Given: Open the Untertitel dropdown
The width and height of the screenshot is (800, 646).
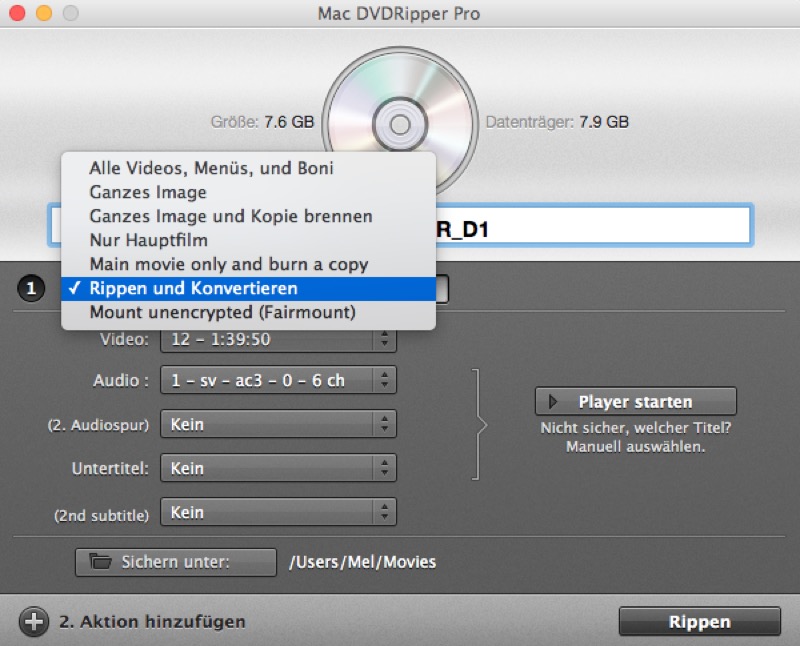Looking at the screenshot, I should [x=278, y=468].
